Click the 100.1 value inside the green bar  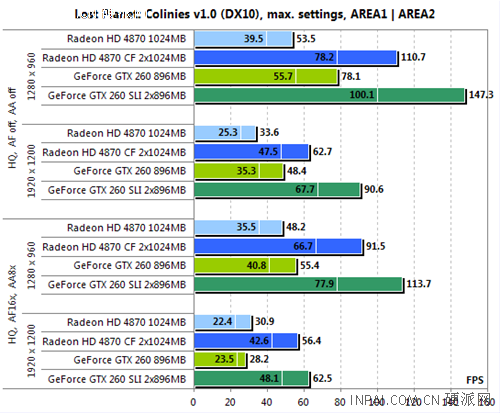coord(362,95)
